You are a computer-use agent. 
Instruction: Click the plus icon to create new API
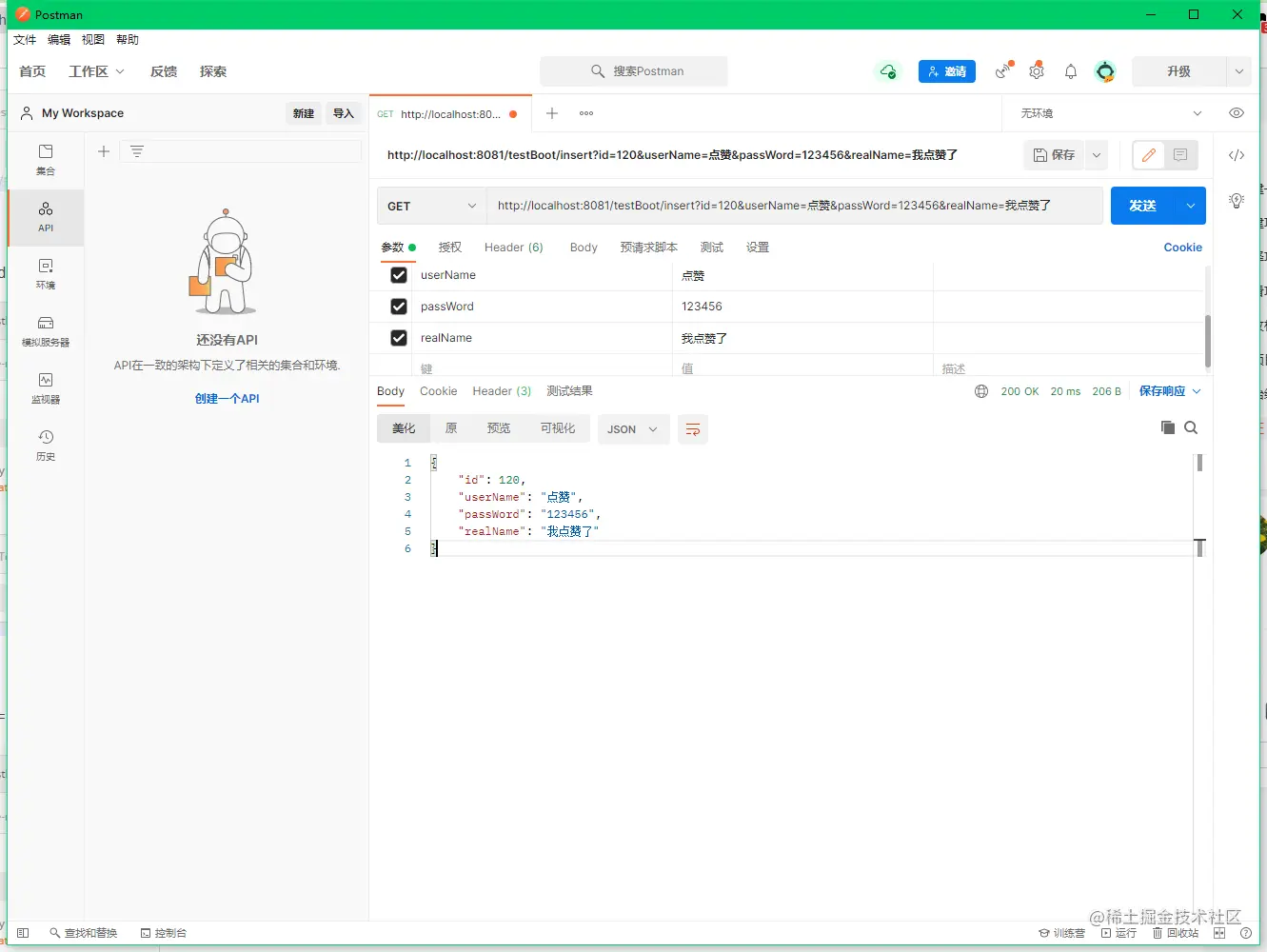click(104, 151)
